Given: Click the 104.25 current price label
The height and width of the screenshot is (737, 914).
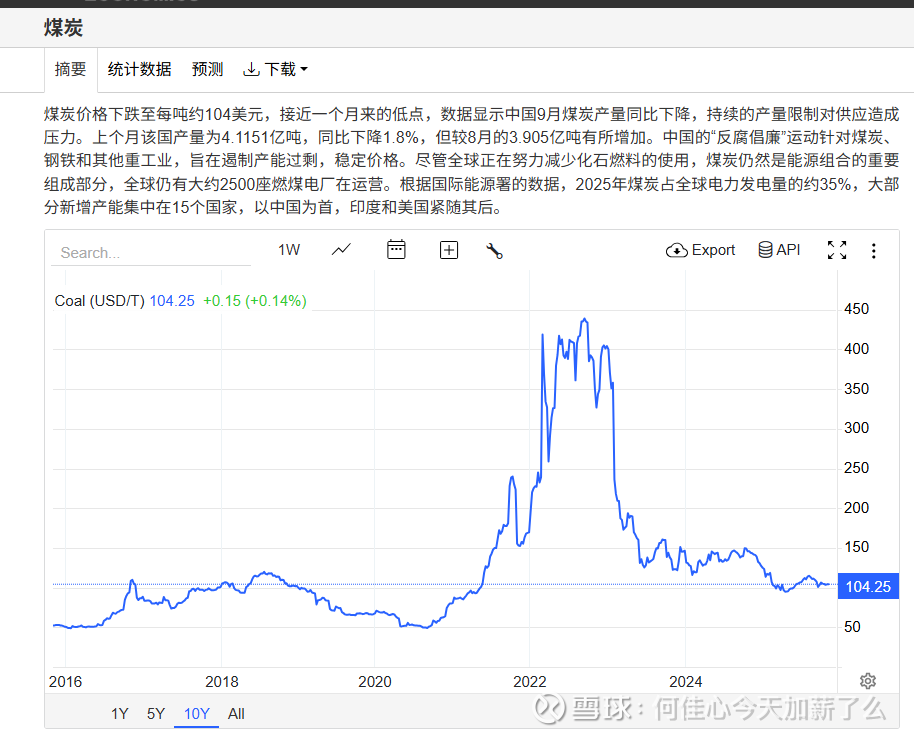Looking at the screenshot, I should (x=868, y=587).
